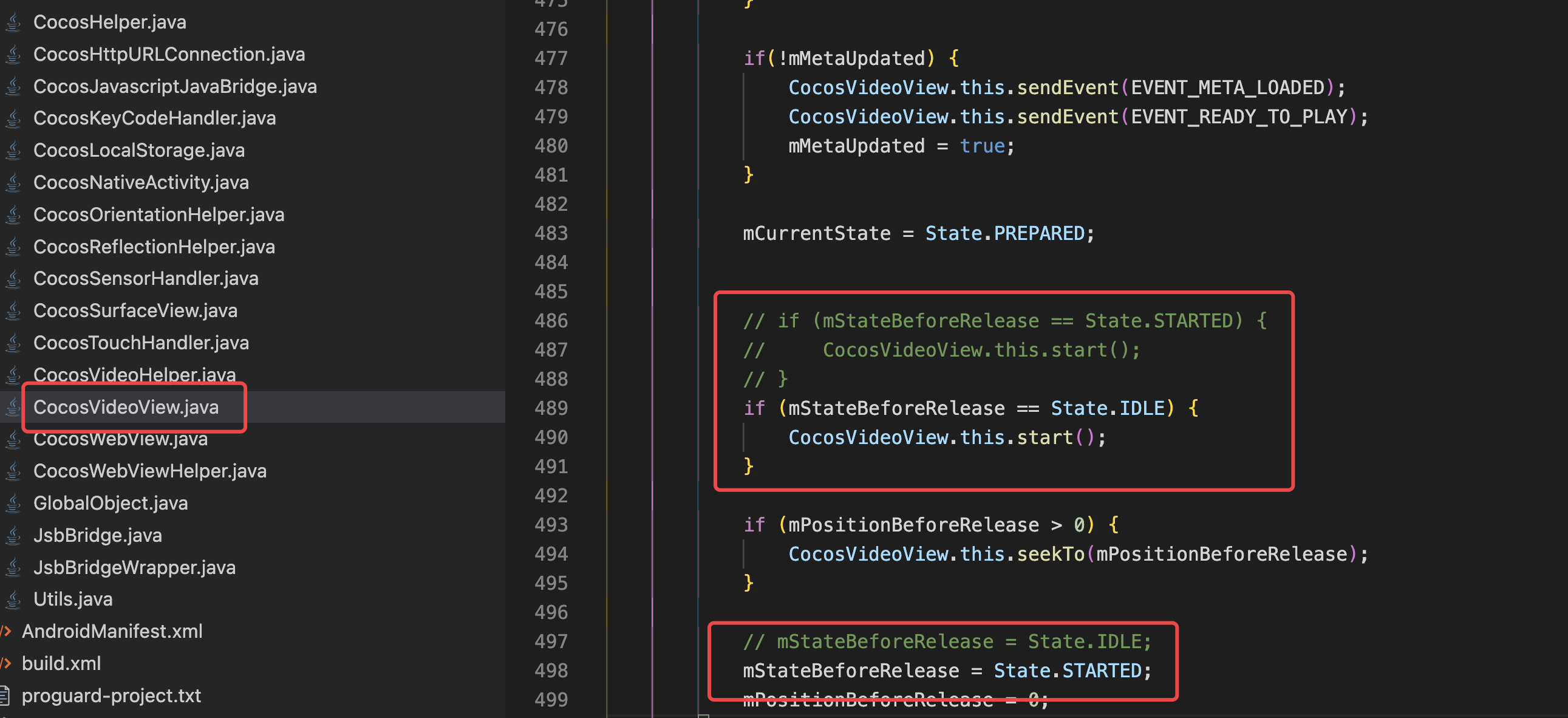Image resolution: width=1568 pixels, height=718 pixels.
Task: Open CocosHttpURLConnection.java from the file list
Action: pyautogui.click(x=169, y=54)
